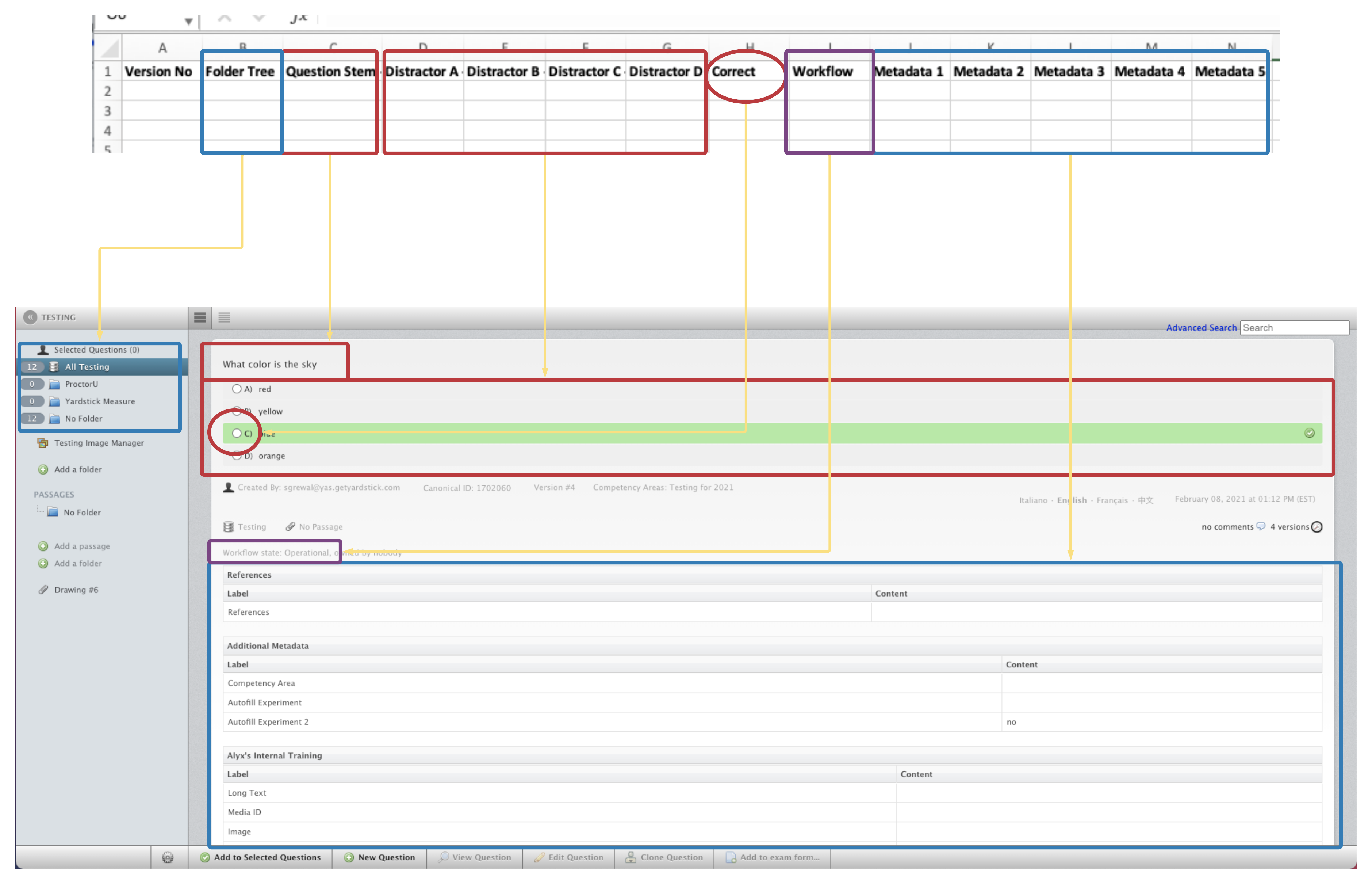Switch to expanded list view icon
This screenshot has width=1372, height=884.
pyautogui.click(x=200, y=317)
